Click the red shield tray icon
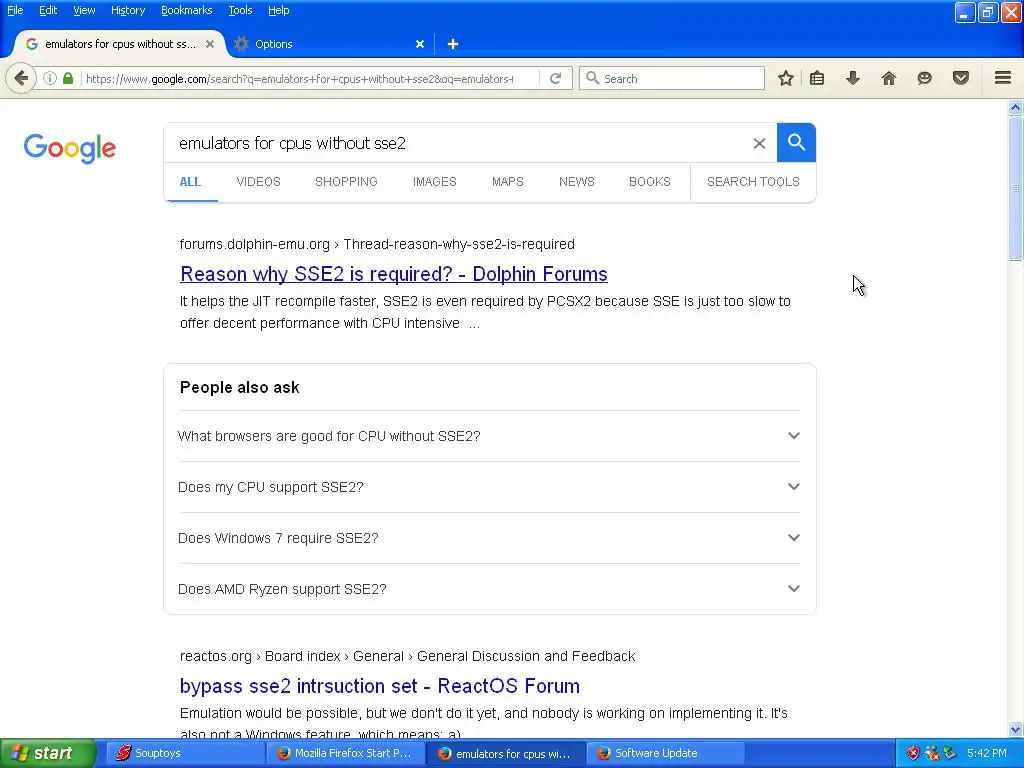Screen dimensions: 1024x768 pyautogui.click(x=913, y=753)
